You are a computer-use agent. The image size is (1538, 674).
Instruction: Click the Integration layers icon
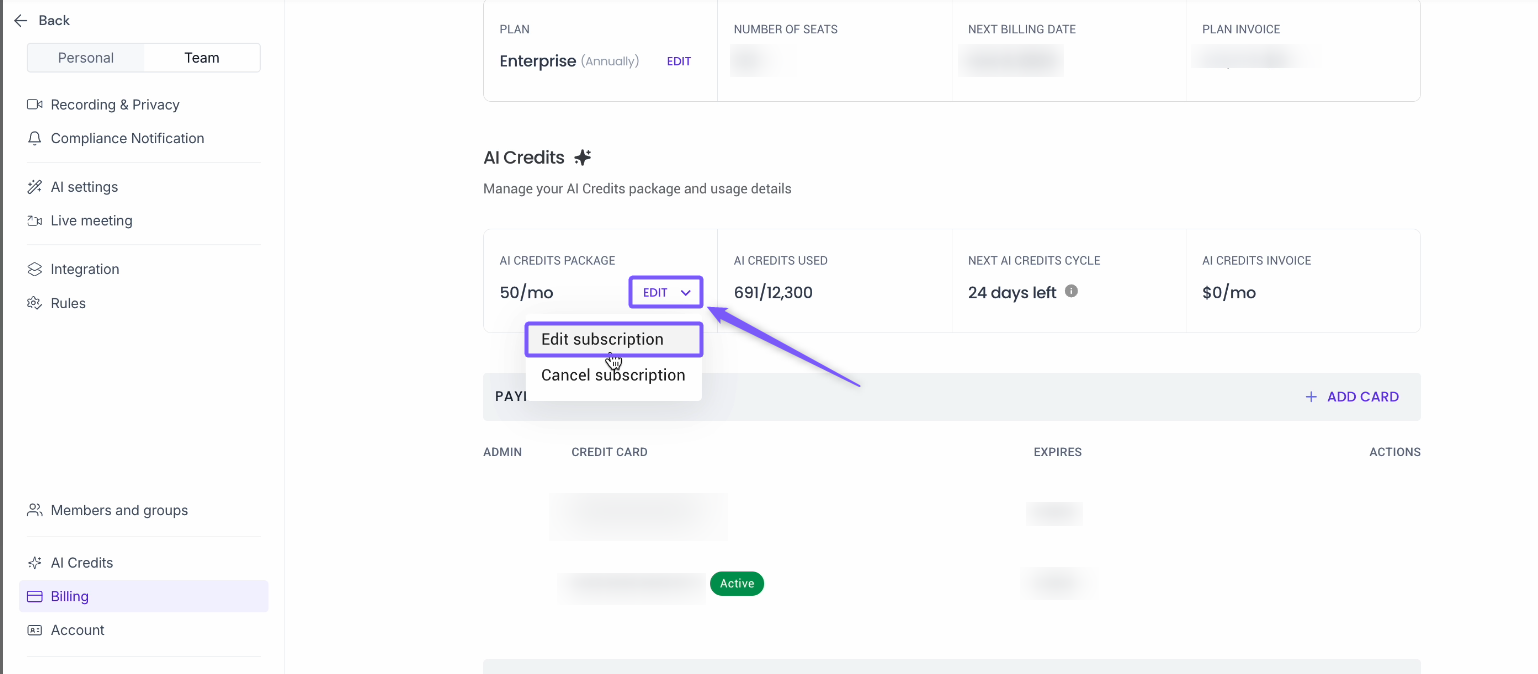[x=35, y=269]
